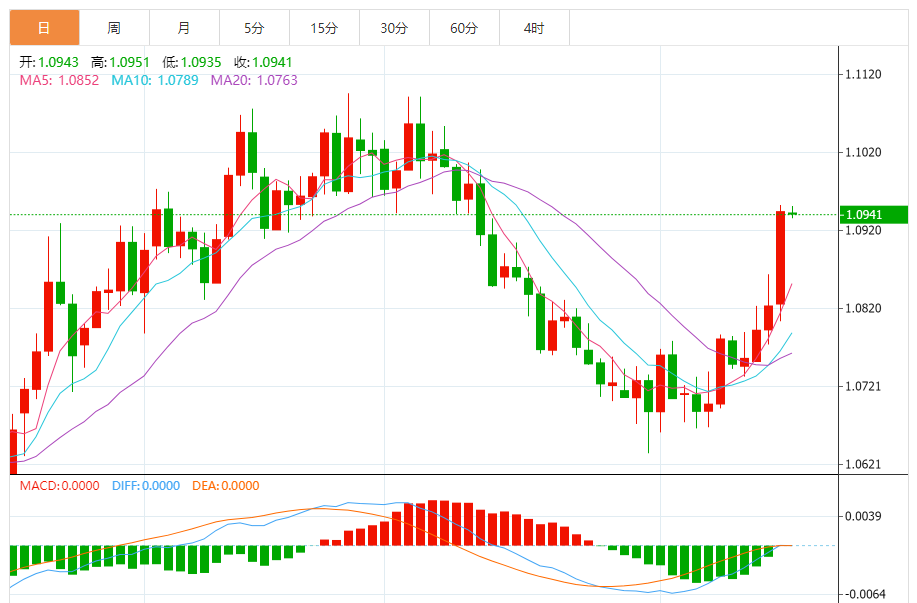The height and width of the screenshot is (603, 917).
Task: Click the 低:1.0935 low price text
Action: [192, 62]
